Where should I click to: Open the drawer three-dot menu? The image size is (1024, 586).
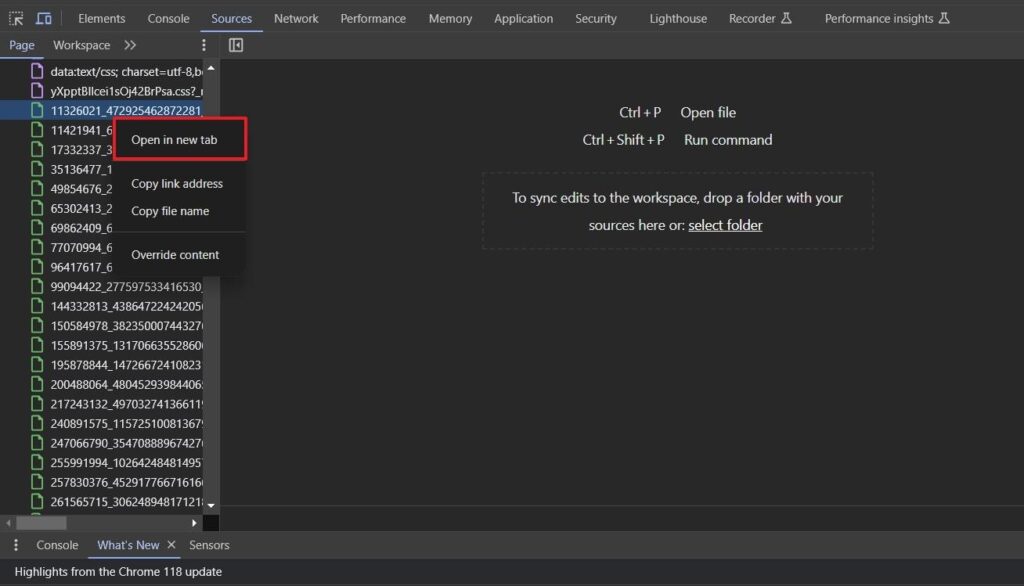16,545
